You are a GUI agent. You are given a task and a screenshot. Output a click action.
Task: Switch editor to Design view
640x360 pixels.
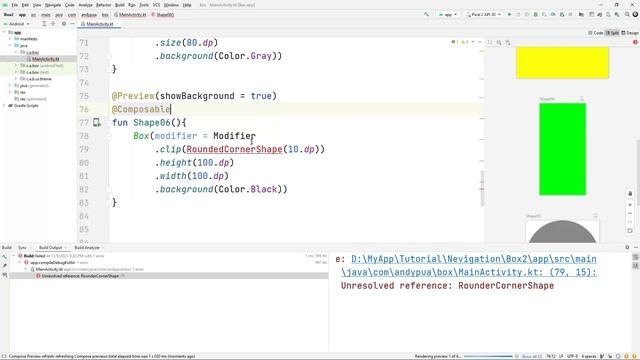point(630,33)
